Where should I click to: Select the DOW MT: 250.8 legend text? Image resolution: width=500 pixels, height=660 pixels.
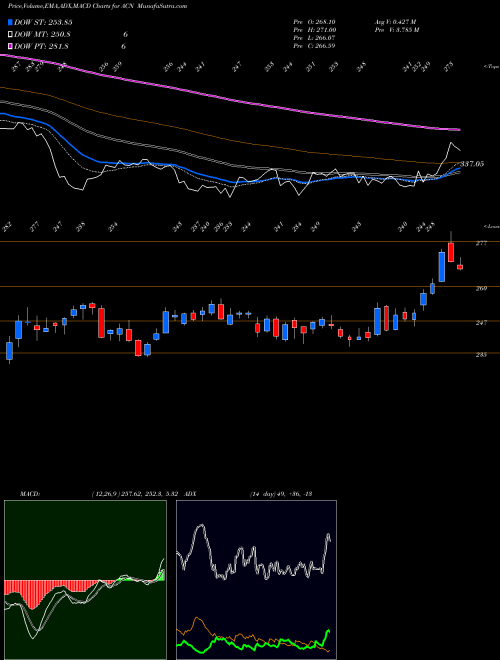click(42, 34)
